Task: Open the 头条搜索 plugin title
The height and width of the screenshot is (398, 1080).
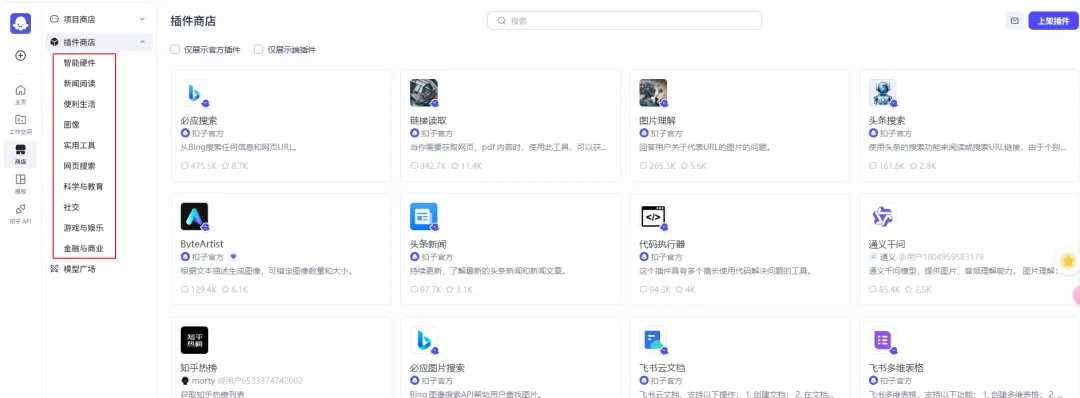Action: click(888, 121)
